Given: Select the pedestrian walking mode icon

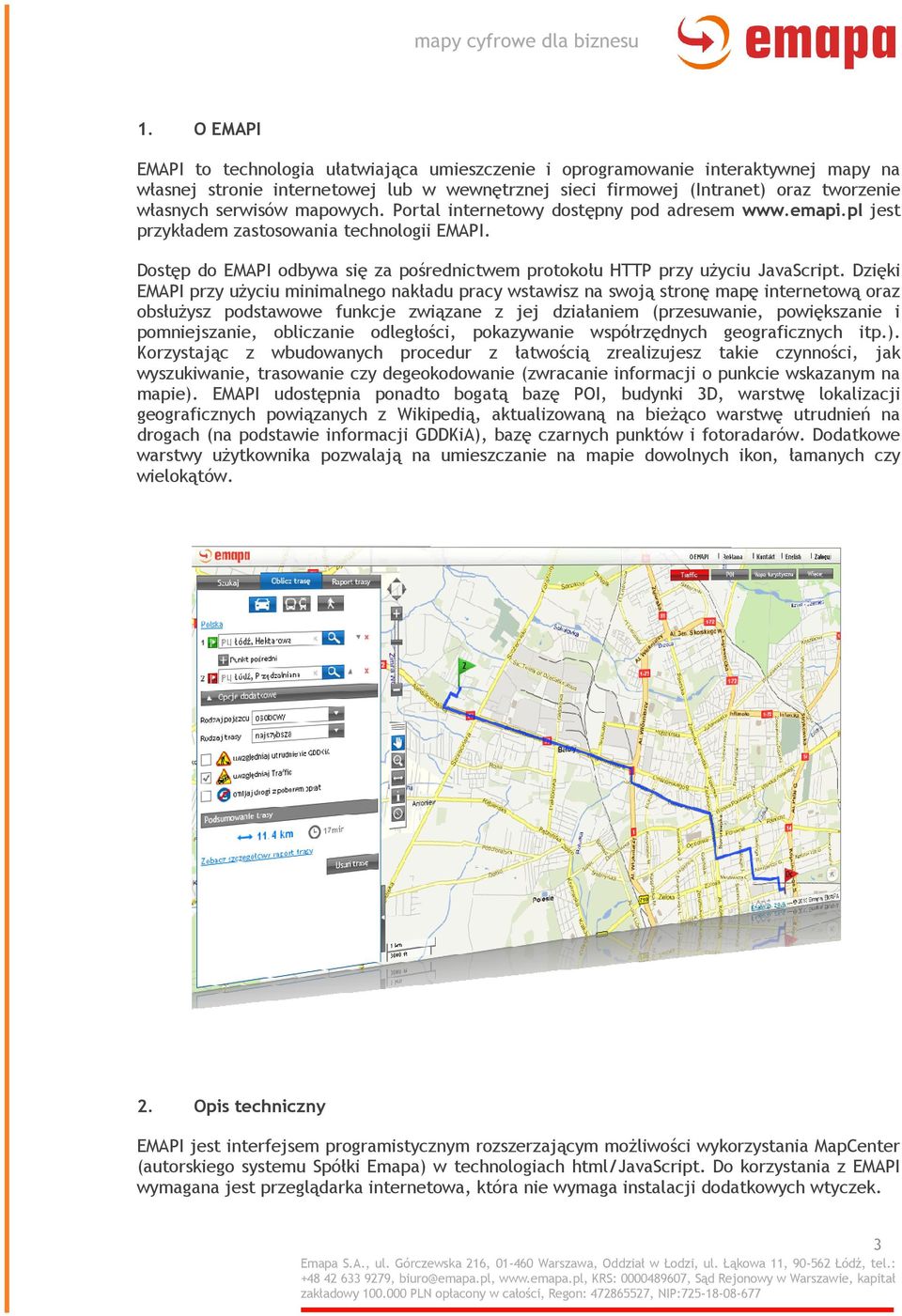Looking at the screenshot, I should 331,603.
